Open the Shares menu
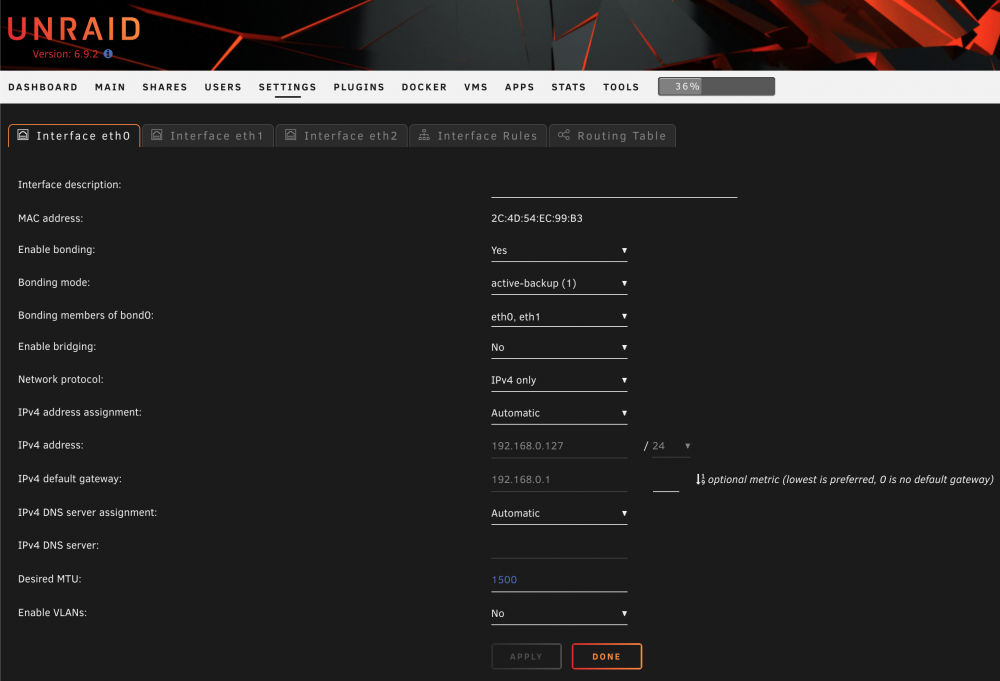The height and width of the screenshot is (681, 1000). (165, 87)
